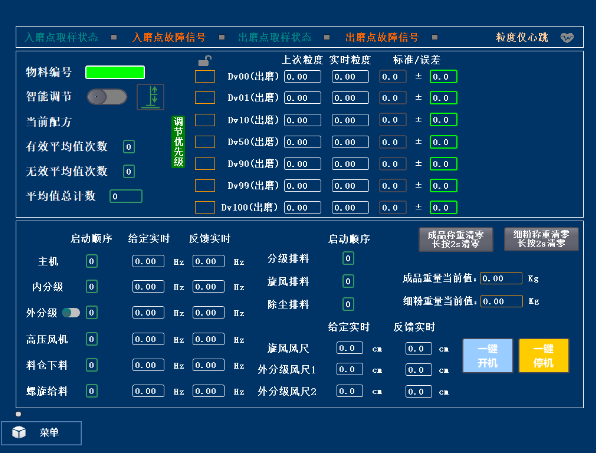Click 螺旋给料 反馈实时 Hz field
Image resolution: width=596 pixels, height=453 pixels.
(x=208, y=391)
